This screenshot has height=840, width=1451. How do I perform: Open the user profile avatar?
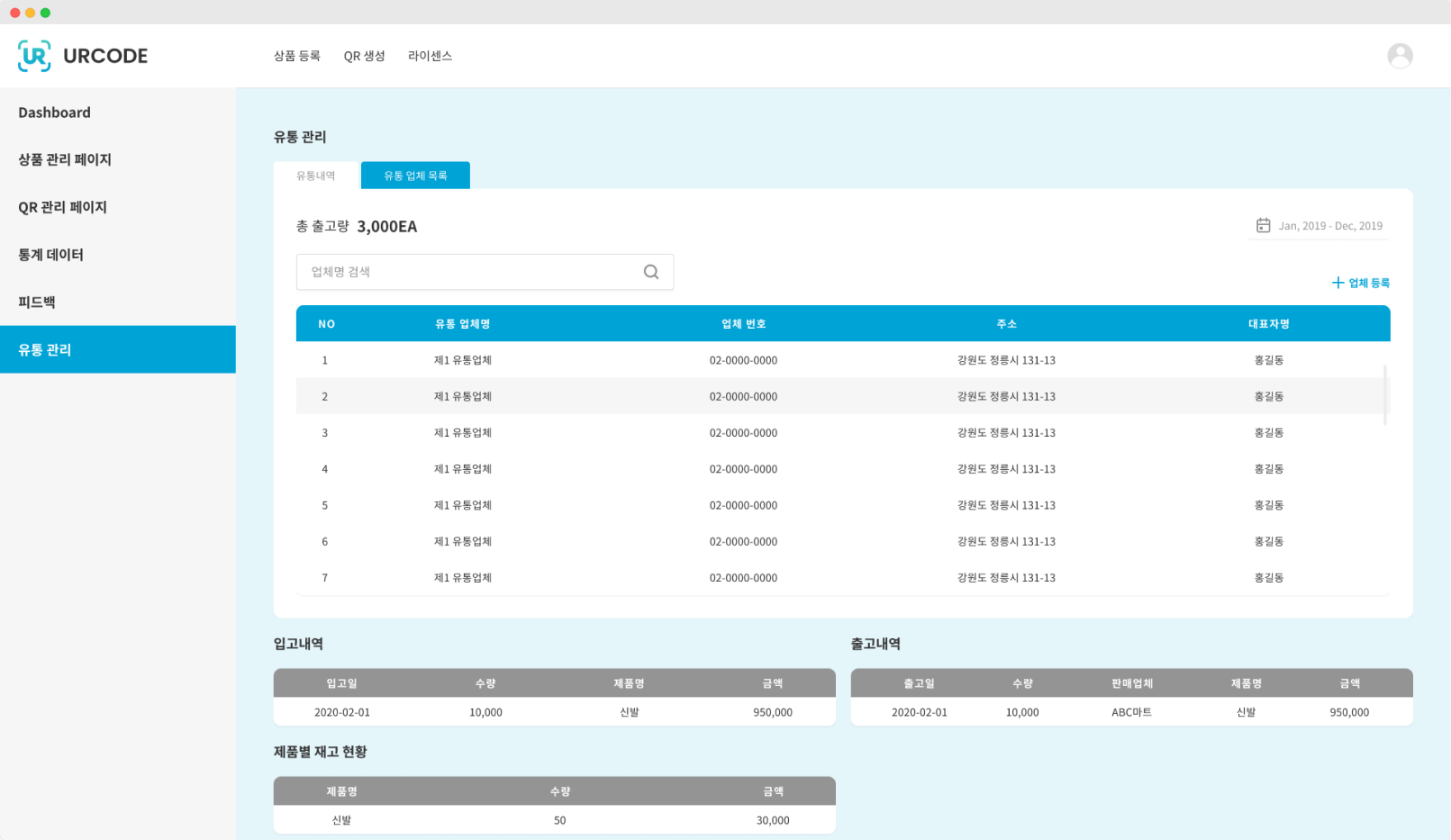pos(1399,56)
